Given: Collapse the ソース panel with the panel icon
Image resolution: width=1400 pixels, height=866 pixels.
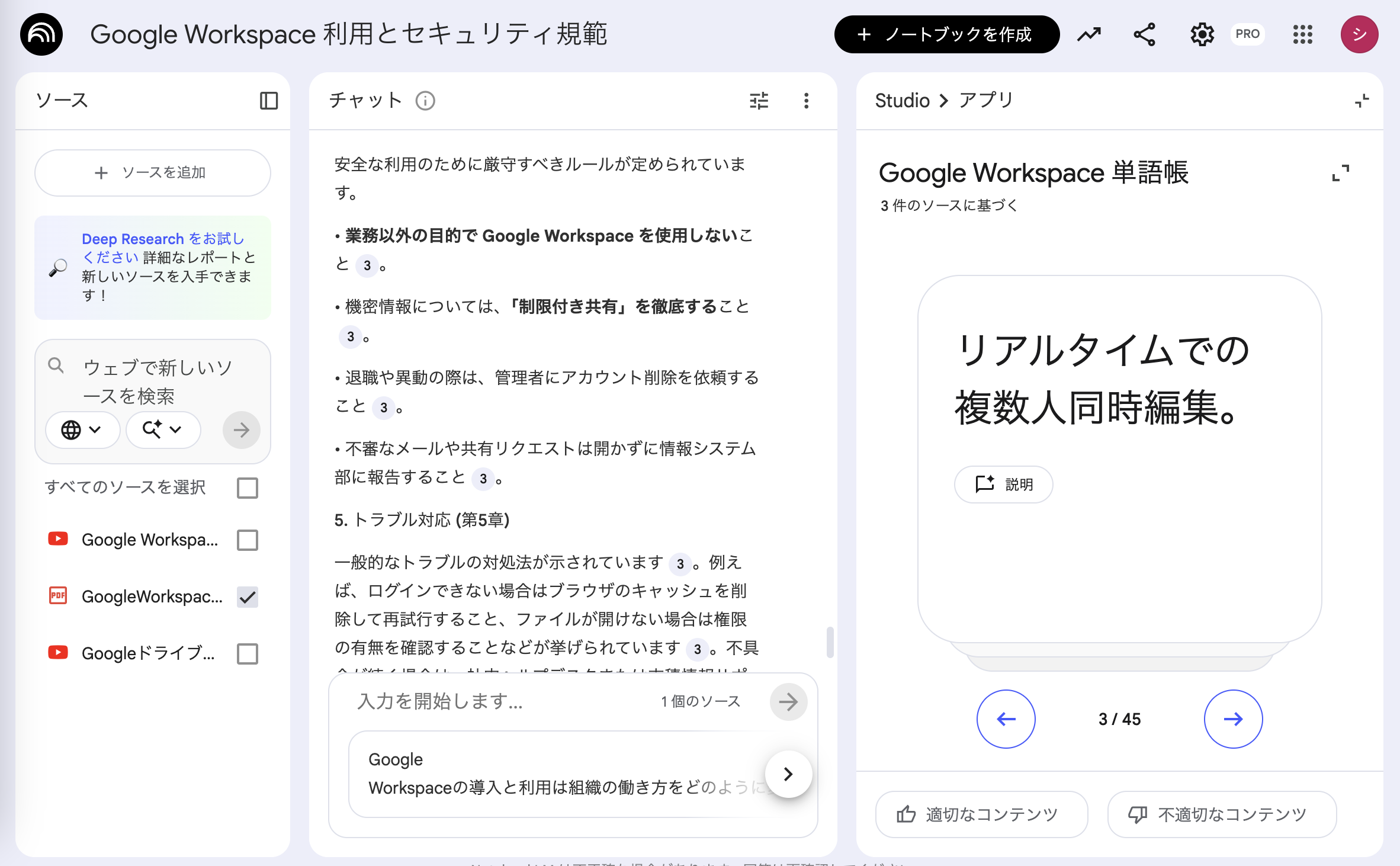Looking at the screenshot, I should pyautogui.click(x=268, y=101).
